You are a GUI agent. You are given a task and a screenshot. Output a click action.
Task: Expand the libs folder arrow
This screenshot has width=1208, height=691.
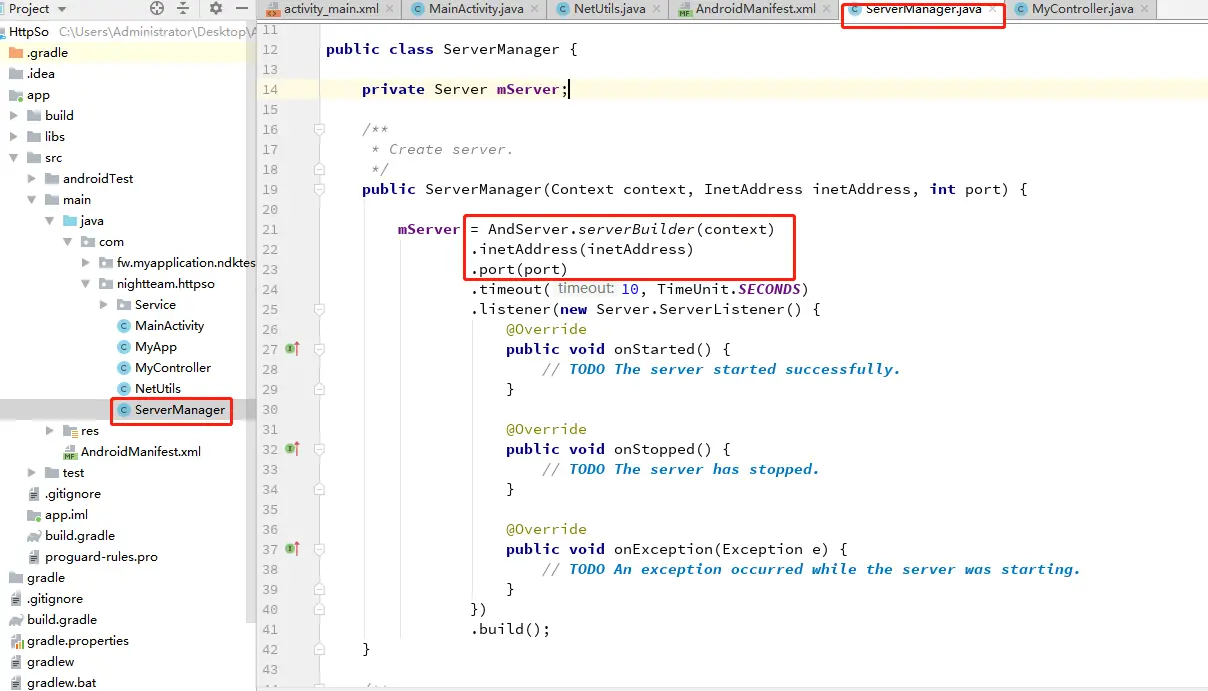pyautogui.click(x=14, y=137)
